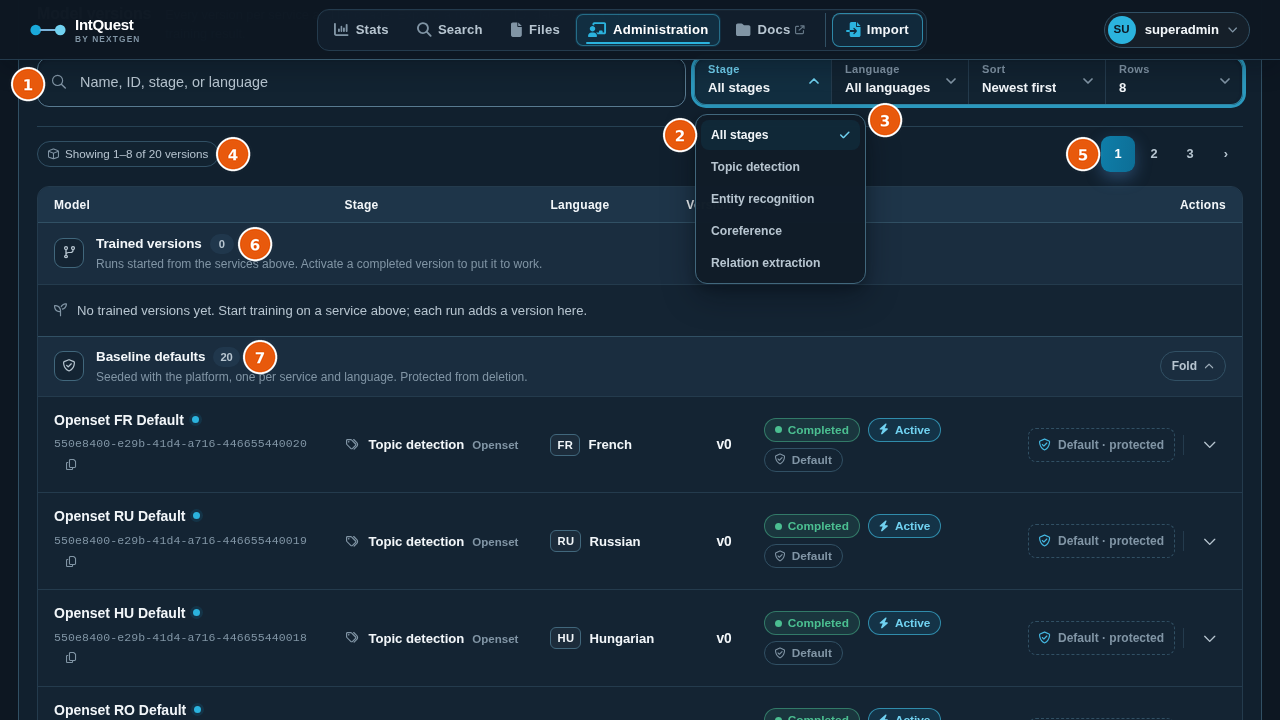
Task: Focus the Name, ID, stage, or language search field
Action: [x=361, y=82]
